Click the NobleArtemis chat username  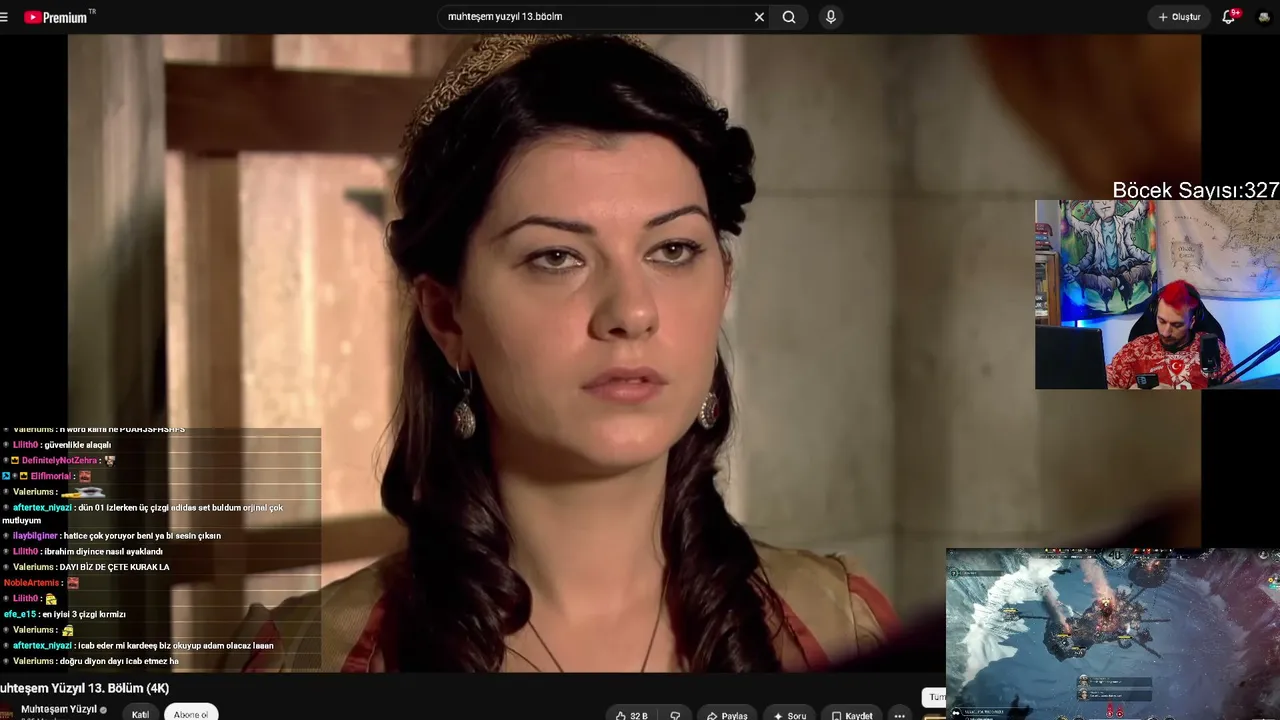click(32, 583)
